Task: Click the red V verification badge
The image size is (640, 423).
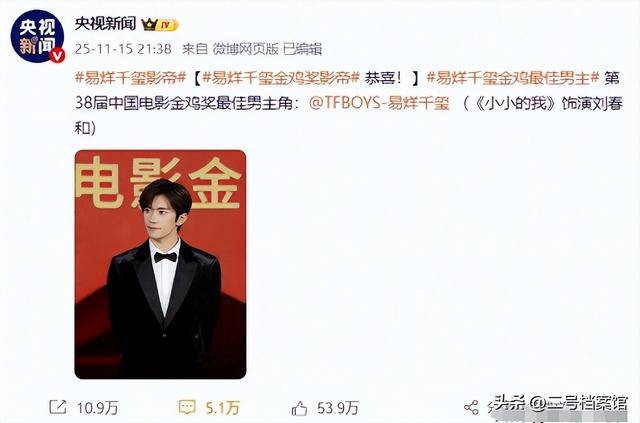Action: tap(57, 56)
